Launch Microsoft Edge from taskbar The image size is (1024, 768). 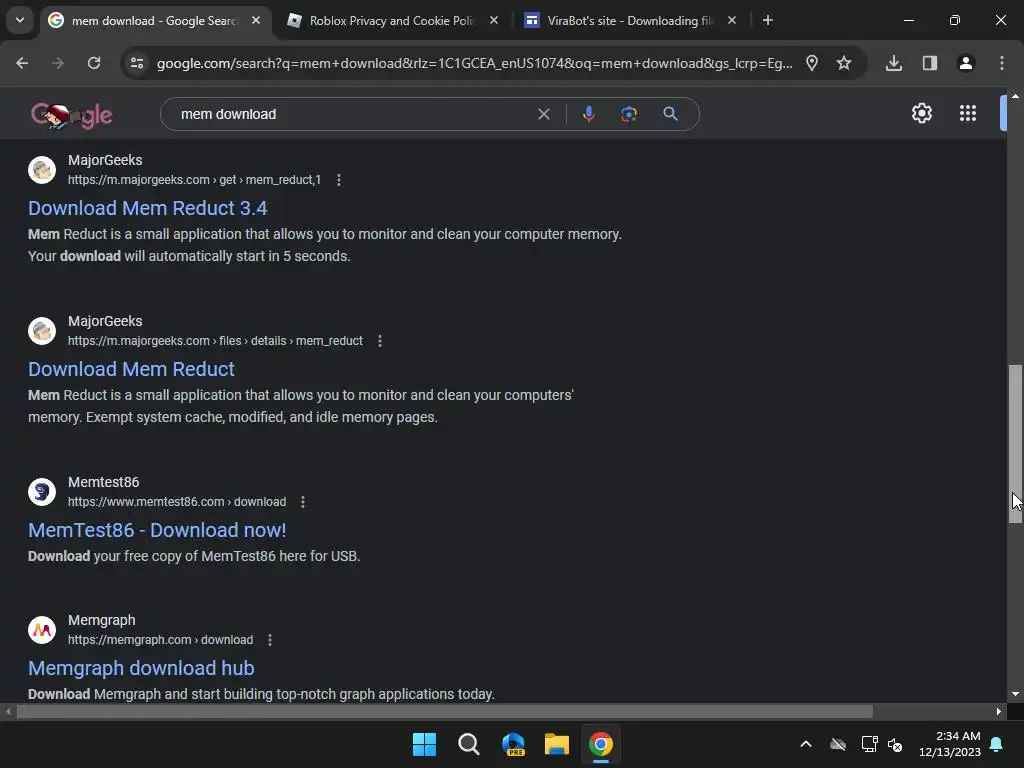[x=513, y=744]
